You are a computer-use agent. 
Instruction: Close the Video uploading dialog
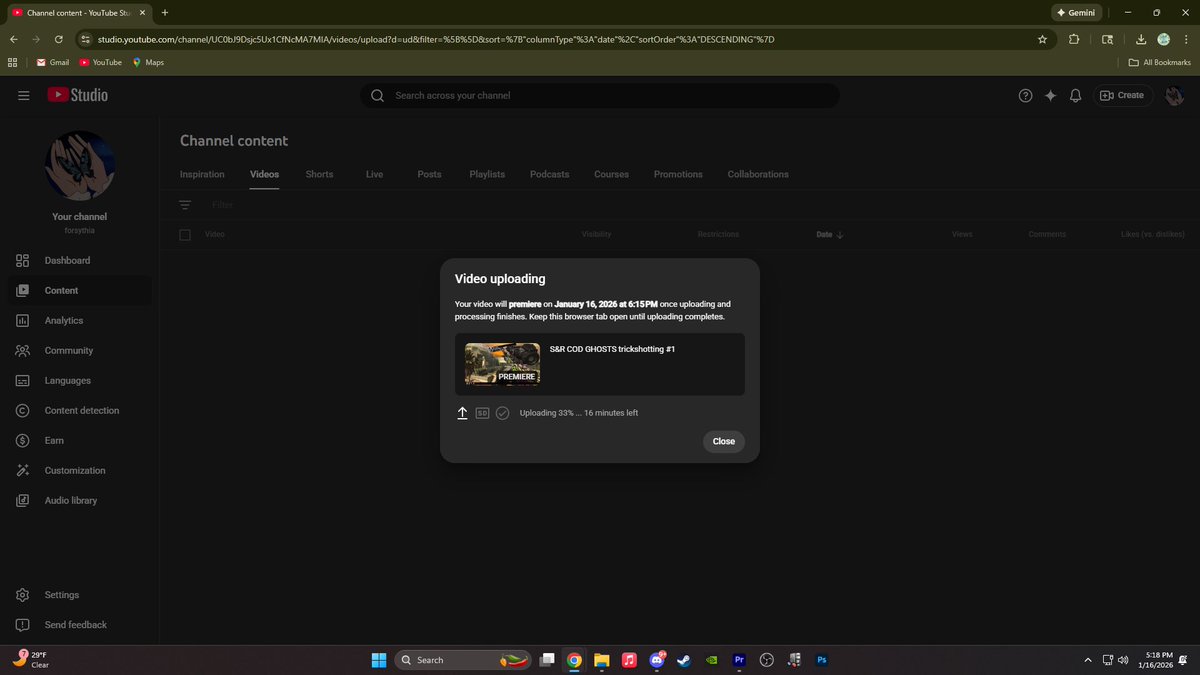pyautogui.click(x=723, y=441)
